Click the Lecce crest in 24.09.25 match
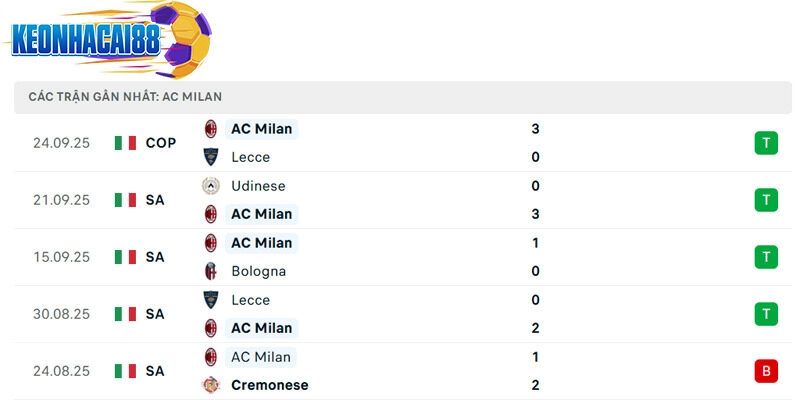The width and height of the screenshot is (800, 400). (211, 157)
